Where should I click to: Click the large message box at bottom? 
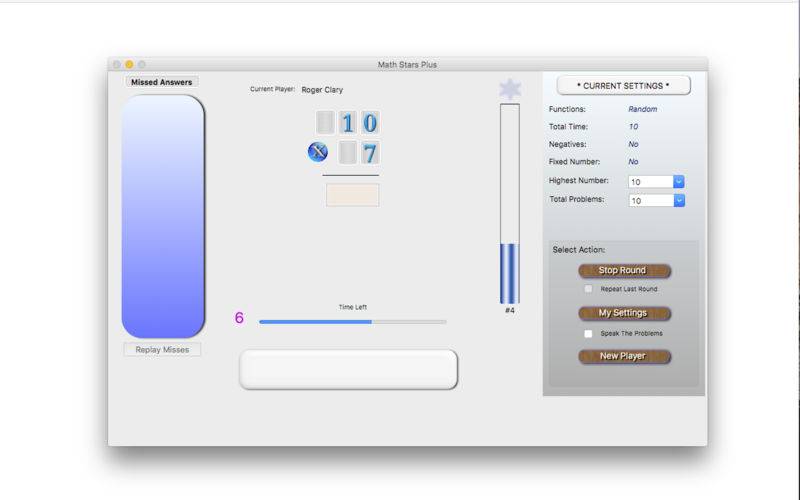(x=348, y=369)
